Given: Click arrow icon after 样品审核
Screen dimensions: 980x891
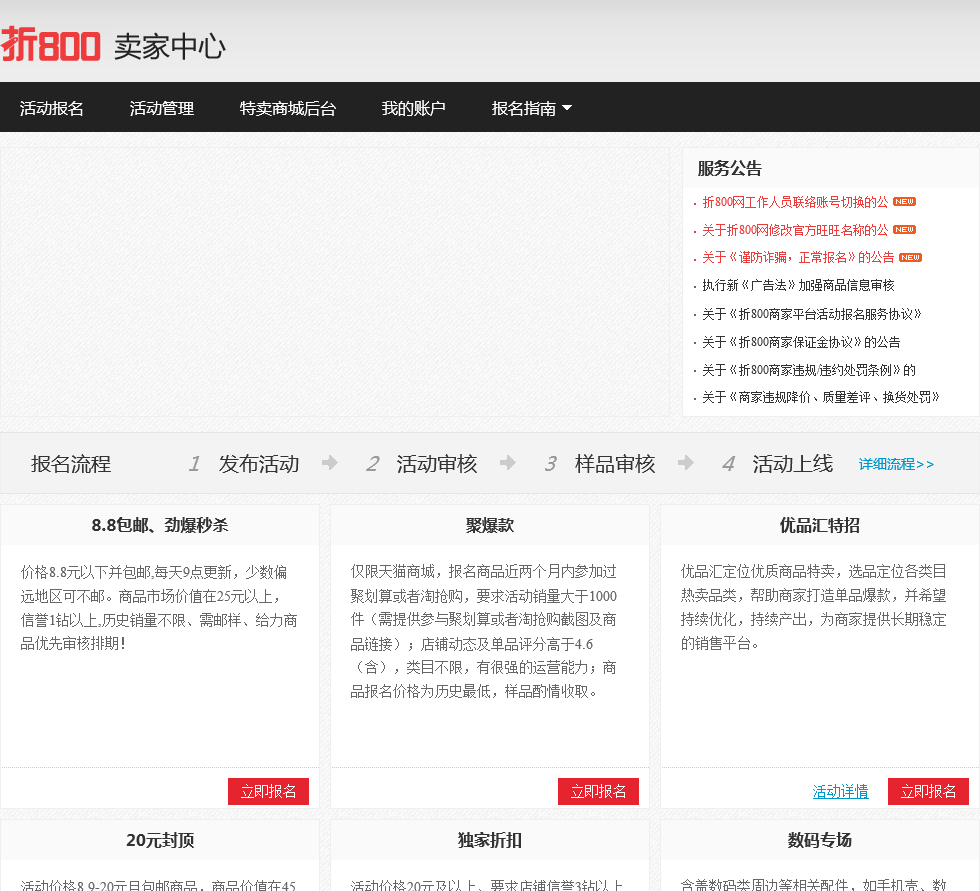Looking at the screenshot, I should [x=686, y=462].
